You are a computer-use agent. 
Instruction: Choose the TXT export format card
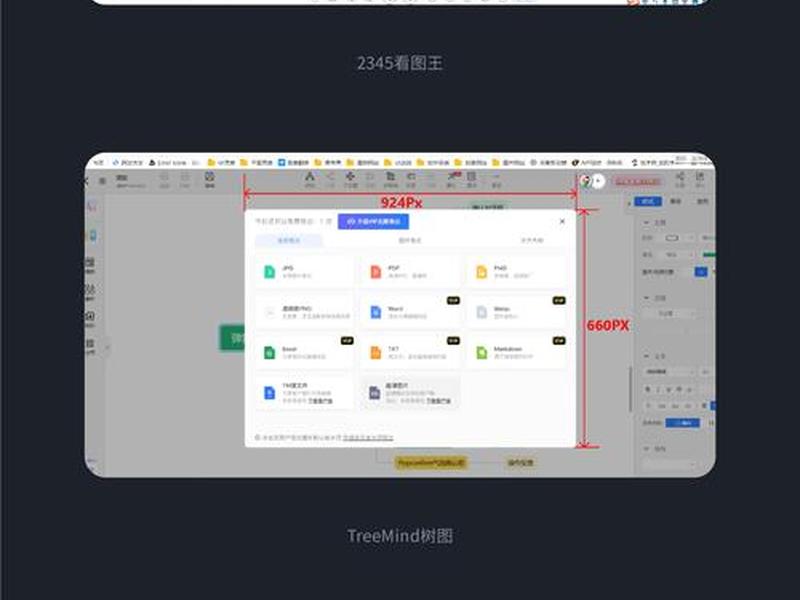coord(410,352)
